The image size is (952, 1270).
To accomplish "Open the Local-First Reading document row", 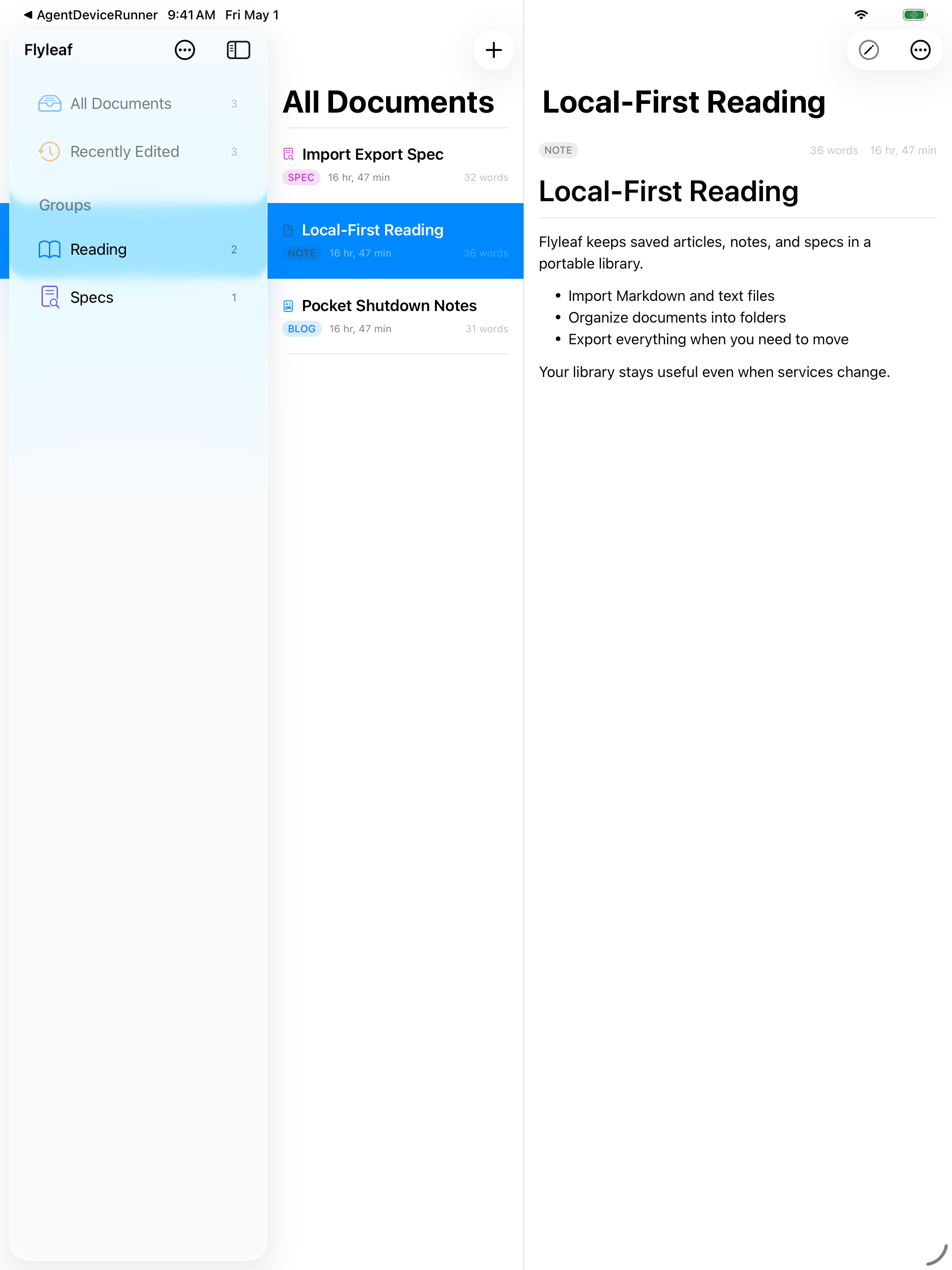I will (395, 240).
